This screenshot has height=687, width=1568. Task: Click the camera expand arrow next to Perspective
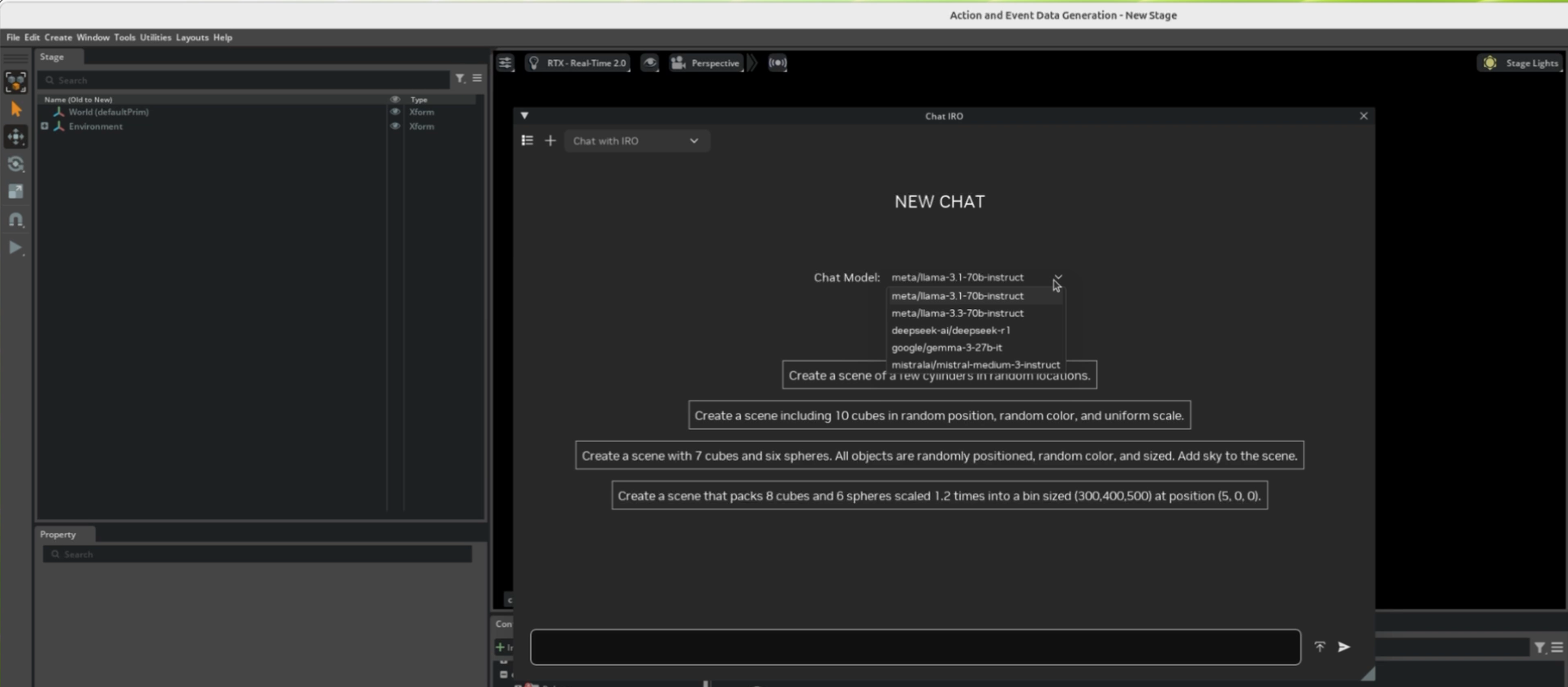click(x=752, y=63)
